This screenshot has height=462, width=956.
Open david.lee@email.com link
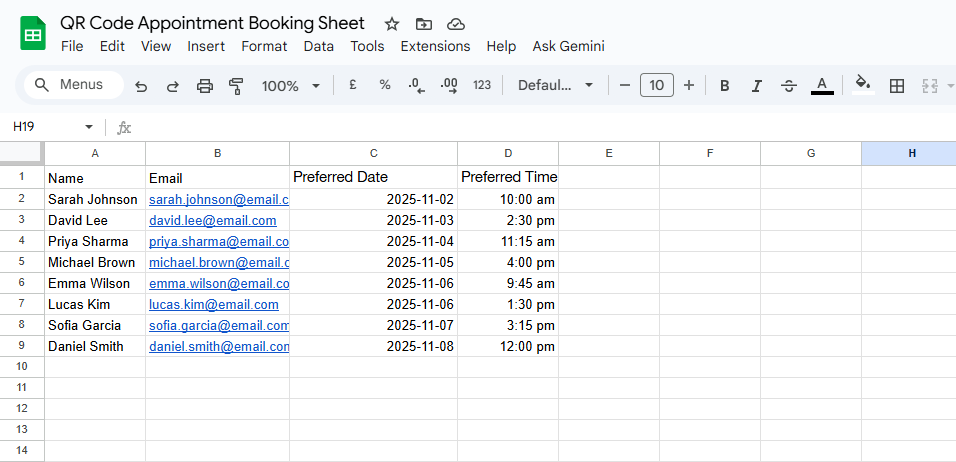[213, 220]
